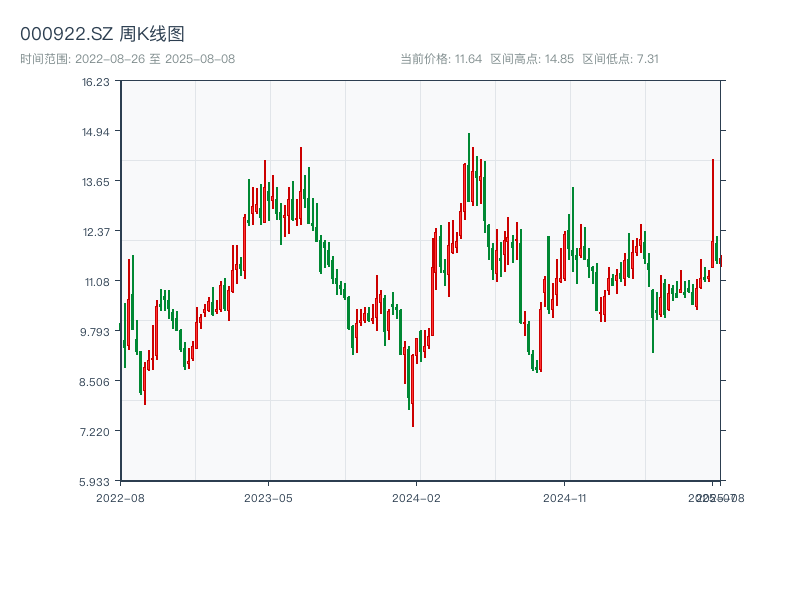This screenshot has width=800, height=600.
Task: Select the 13.65 price axis label
Action: (x=96, y=182)
